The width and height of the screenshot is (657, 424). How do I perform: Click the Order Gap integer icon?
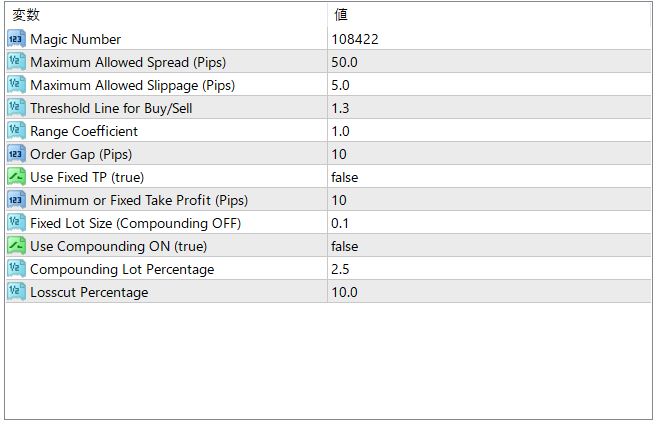point(16,154)
